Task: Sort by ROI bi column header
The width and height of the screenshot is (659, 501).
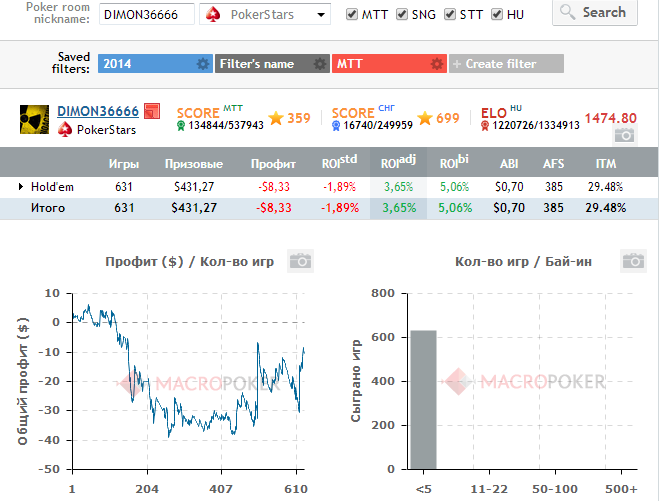Action: click(x=454, y=162)
